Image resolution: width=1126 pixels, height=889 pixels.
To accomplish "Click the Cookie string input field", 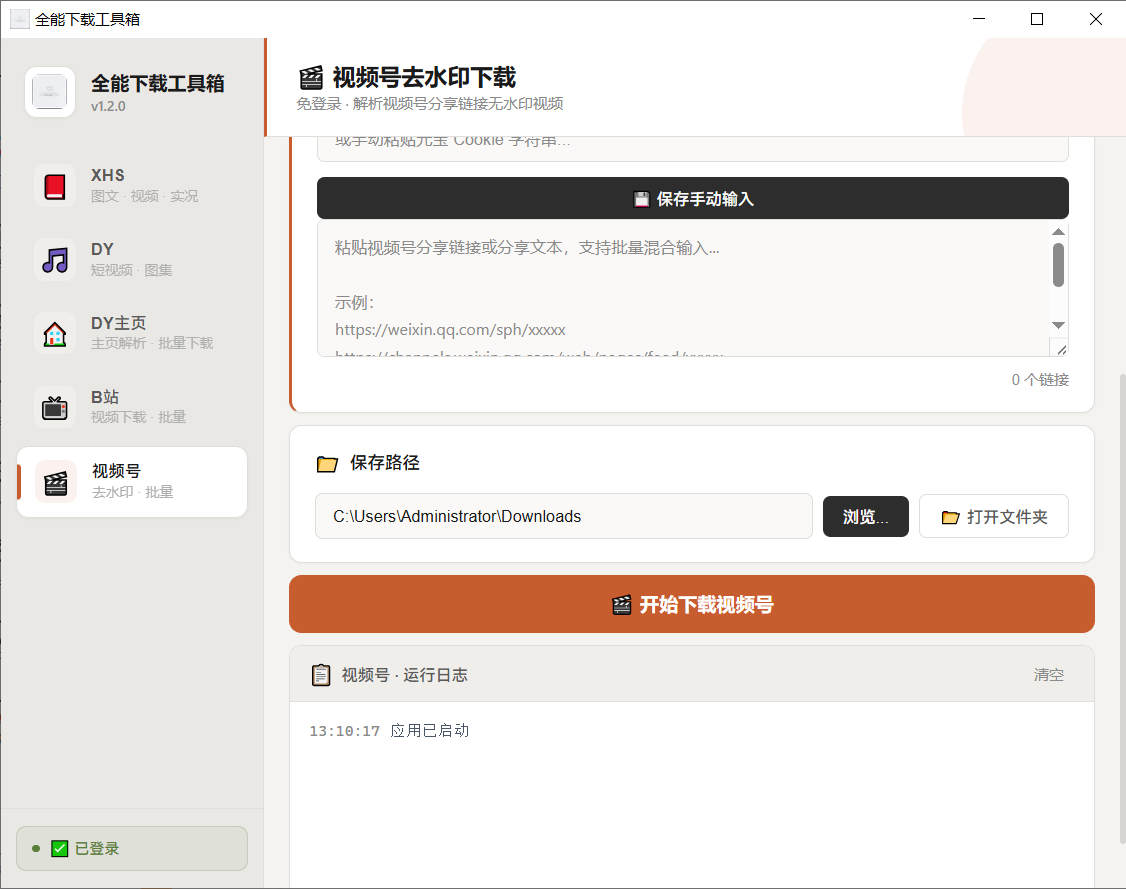I will (693, 149).
